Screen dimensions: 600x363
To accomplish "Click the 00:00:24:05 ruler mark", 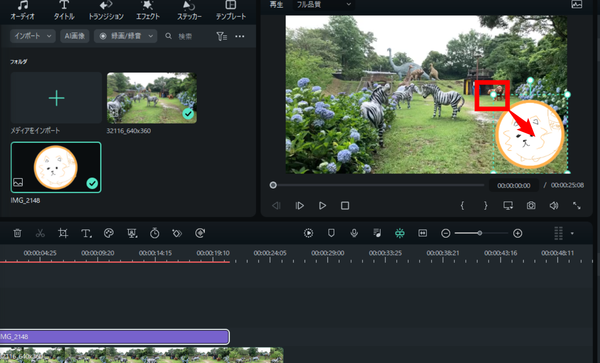I will (270, 253).
